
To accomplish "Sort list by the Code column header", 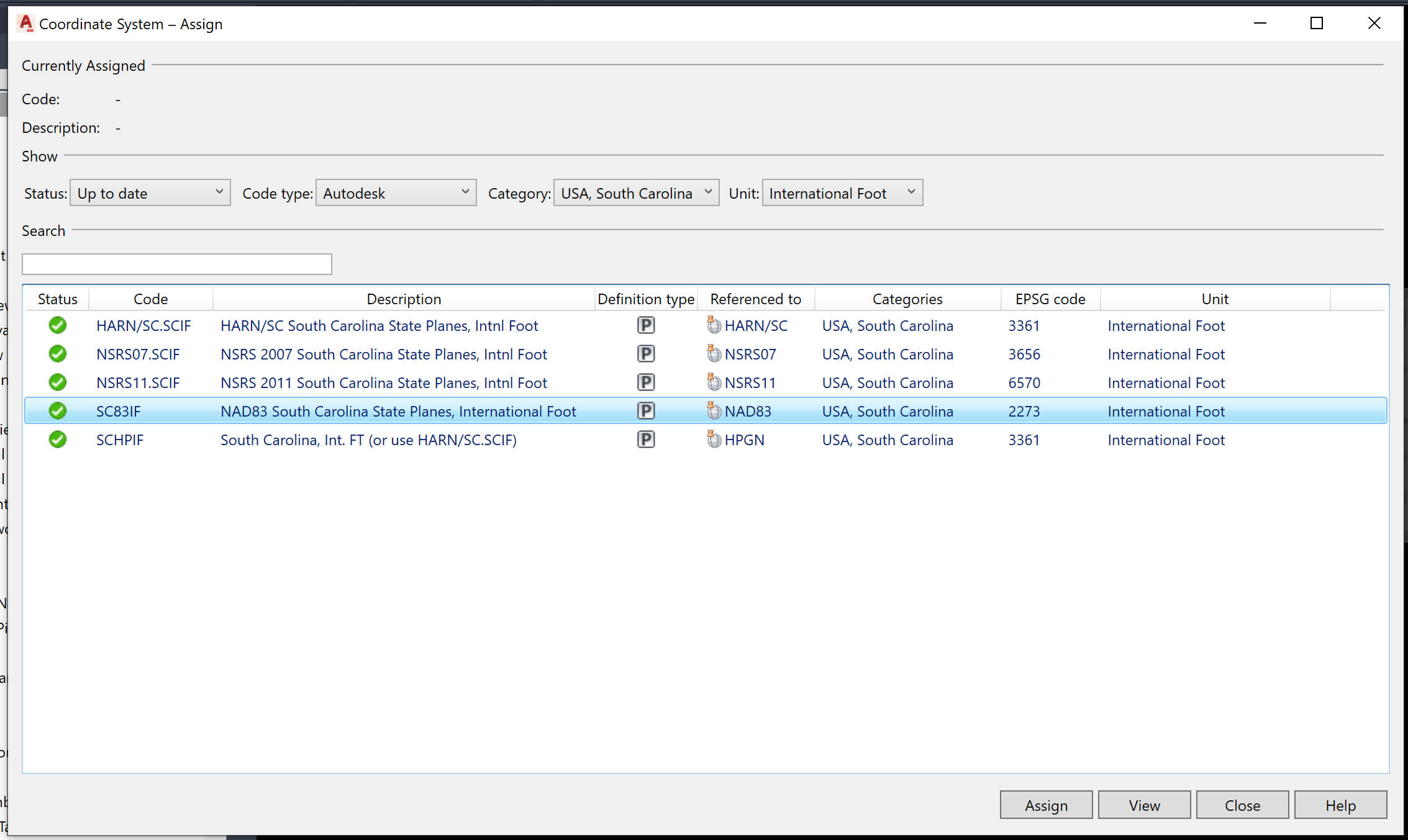I will click(x=151, y=299).
